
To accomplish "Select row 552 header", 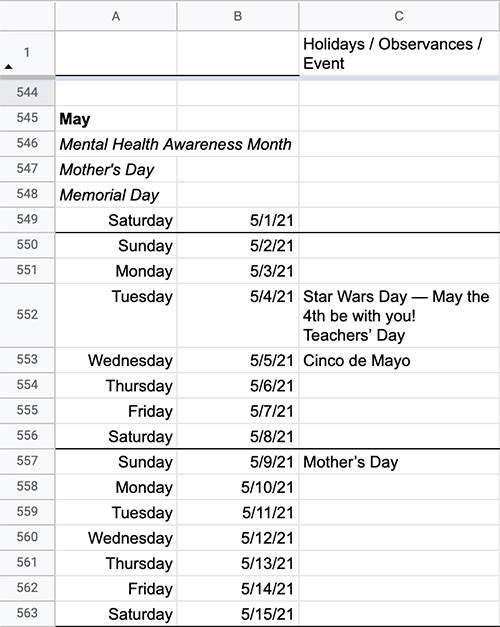I will tap(27, 315).
